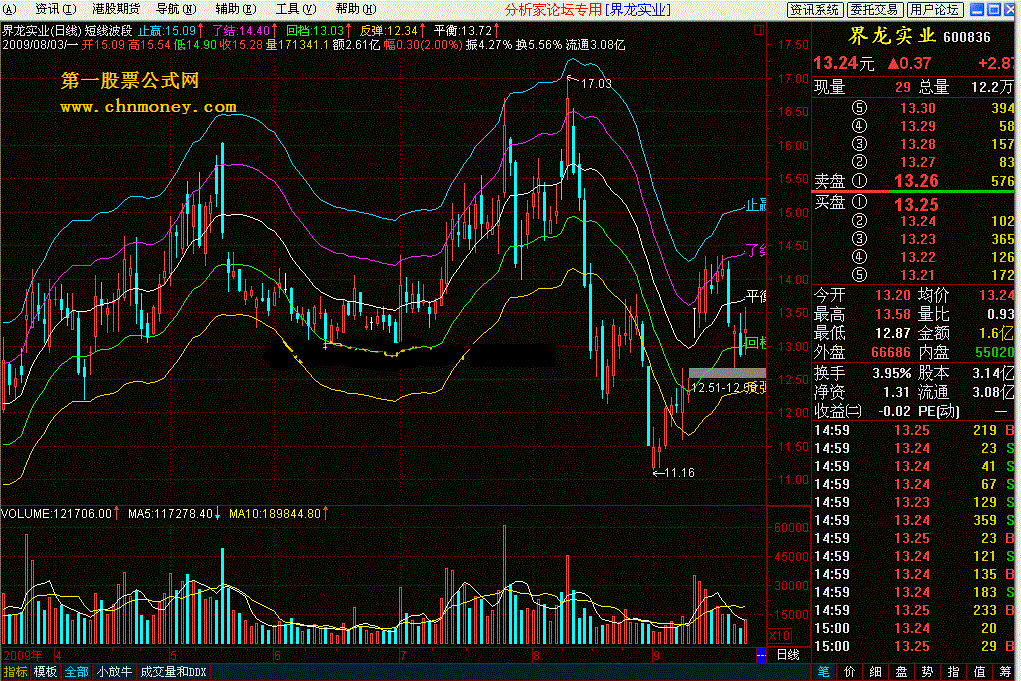
Task: Open the 港股期货 menu
Action: click(x=116, y=9)
